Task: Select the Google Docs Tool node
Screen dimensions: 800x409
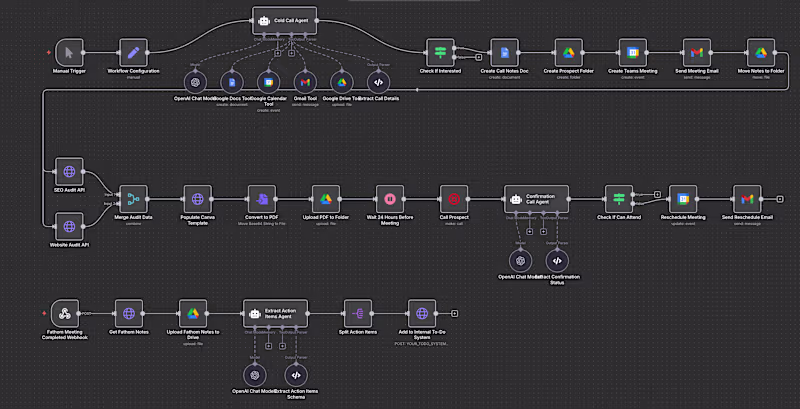Action: tap(232, 82)
